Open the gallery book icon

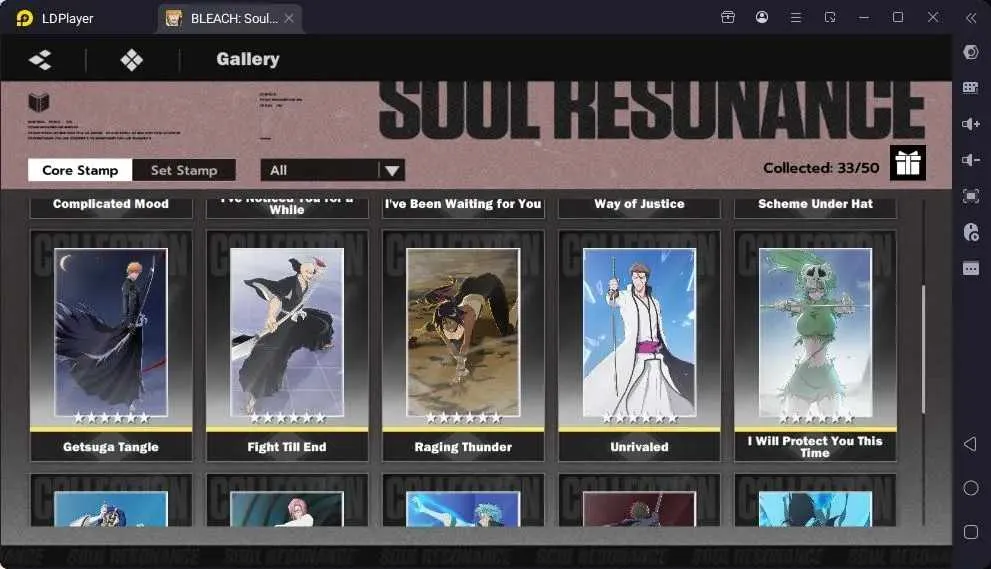tap(39, 102)
